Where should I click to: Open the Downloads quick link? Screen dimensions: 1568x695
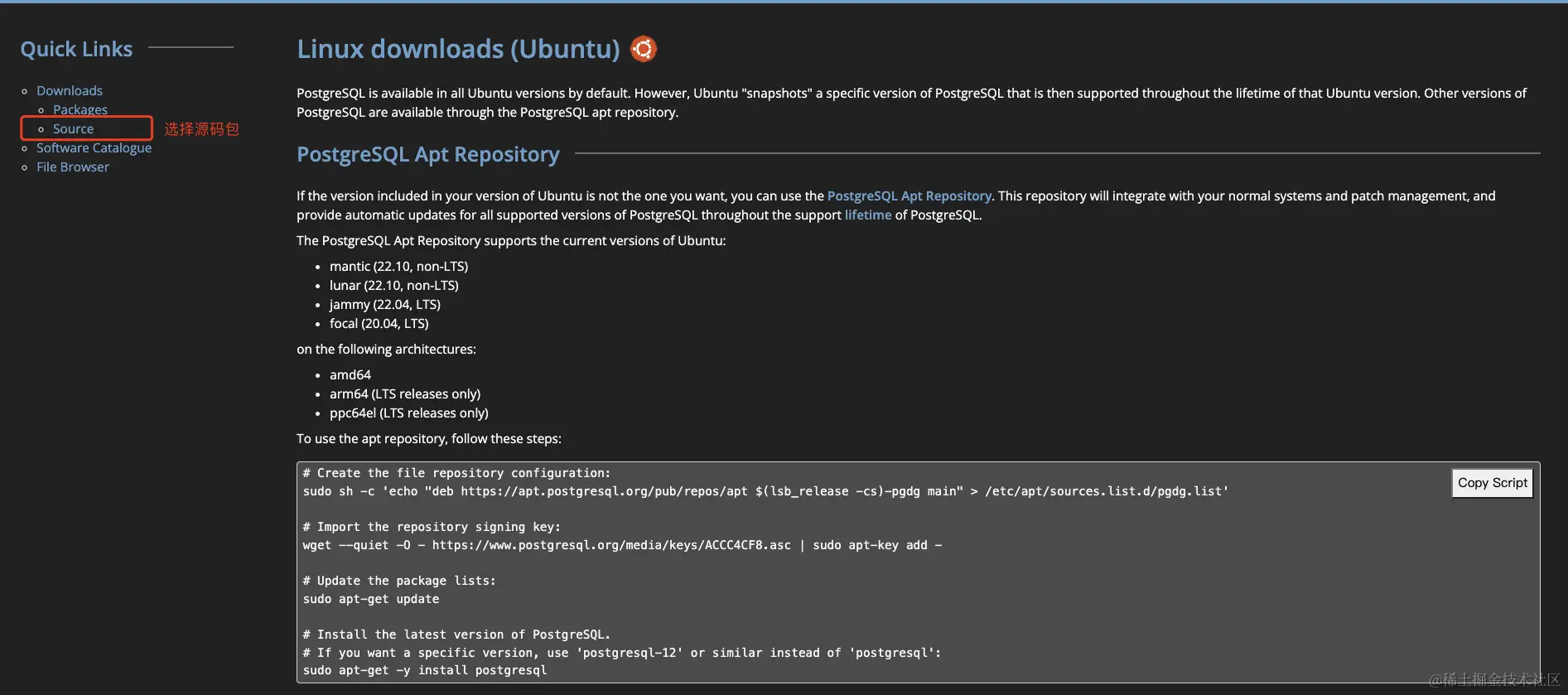[x=70, y=90]
